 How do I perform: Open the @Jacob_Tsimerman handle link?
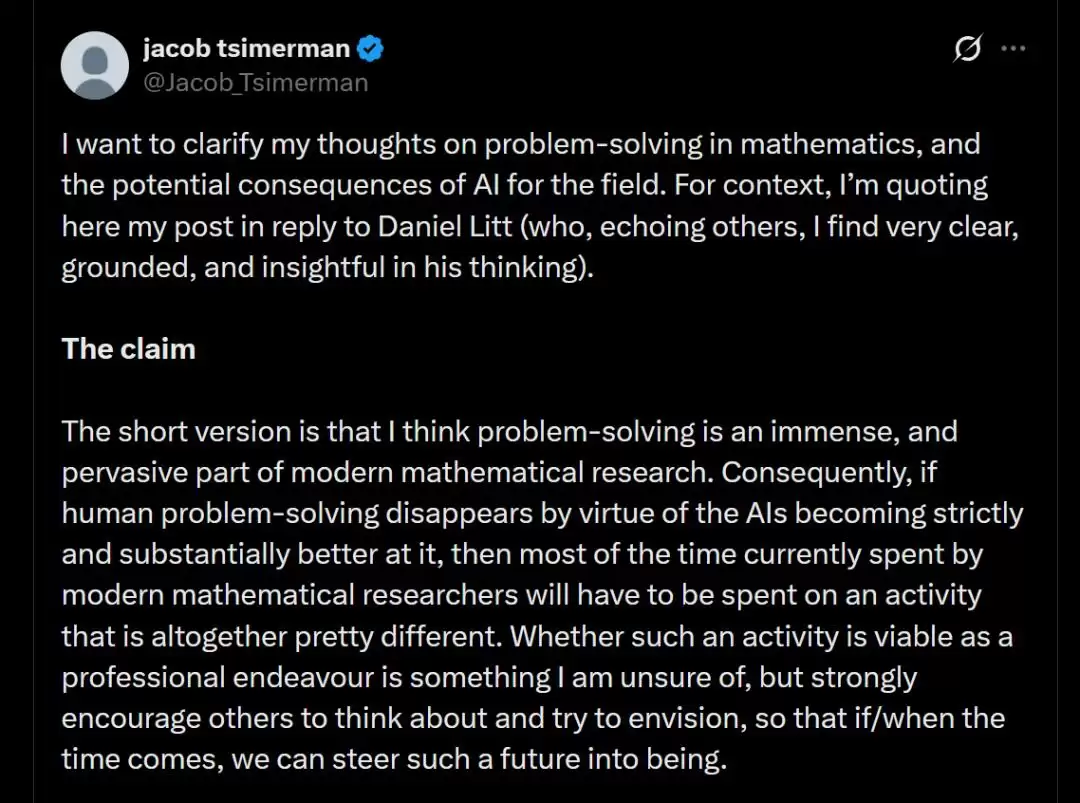tap(256, 83)
